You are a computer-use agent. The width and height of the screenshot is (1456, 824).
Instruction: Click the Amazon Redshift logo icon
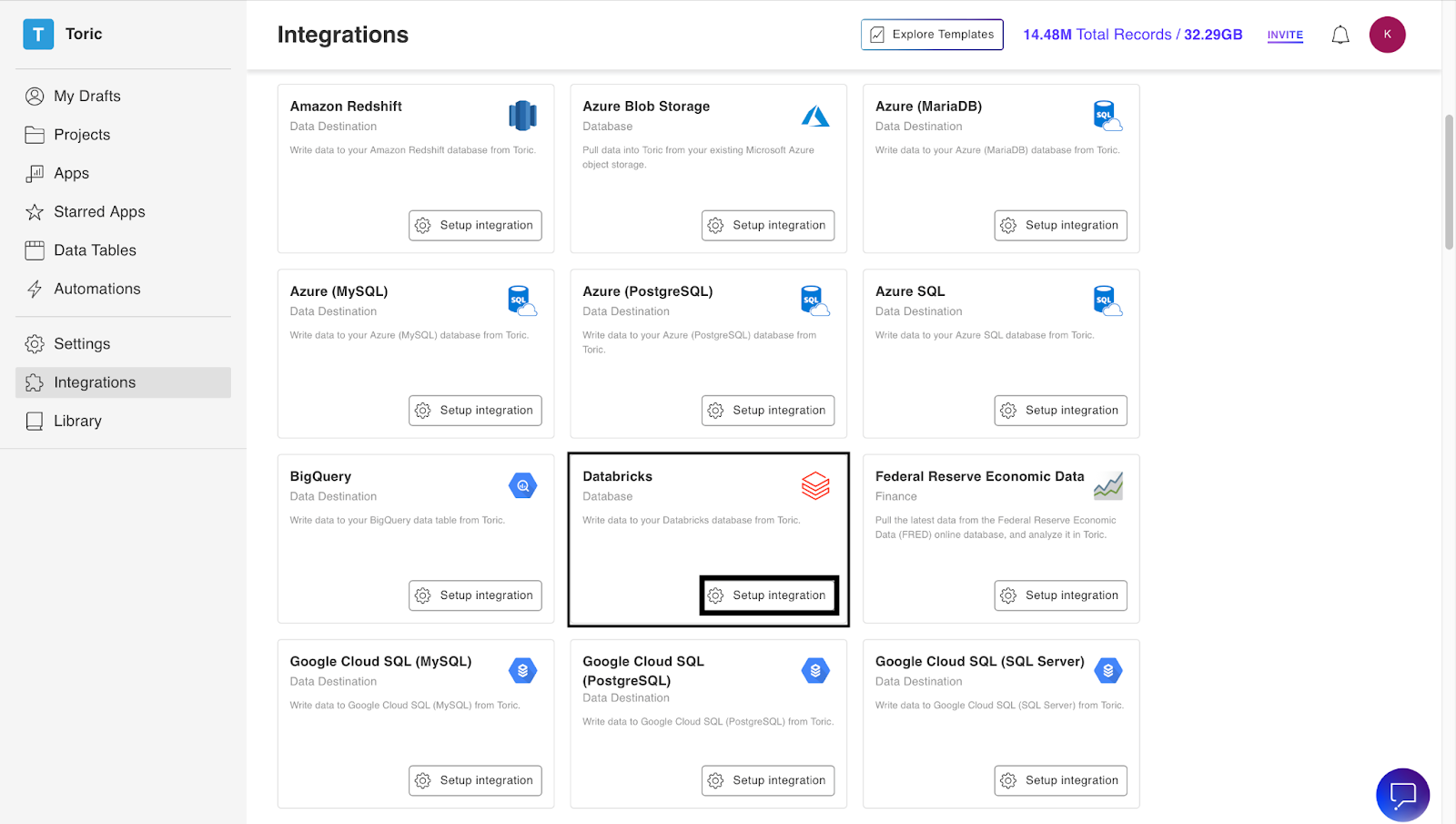tap(522, 116)
